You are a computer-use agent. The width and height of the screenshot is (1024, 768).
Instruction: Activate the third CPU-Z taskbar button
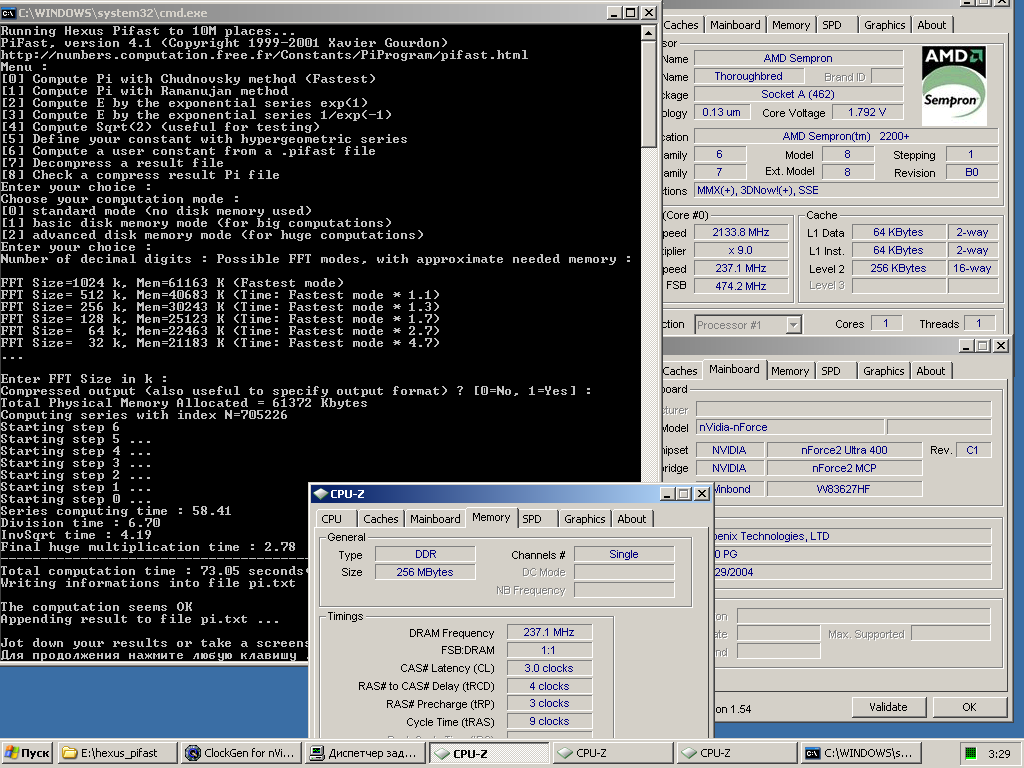(737, 753)
